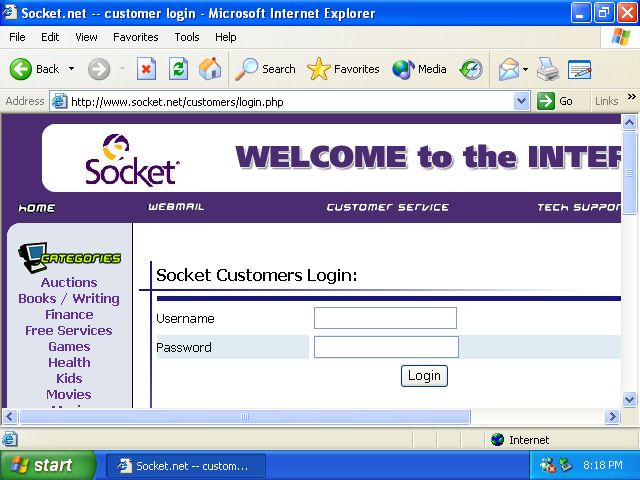Viewport: 640px width, 480px height.
Task: Print the page with printer icon
Action: point(548,69)
